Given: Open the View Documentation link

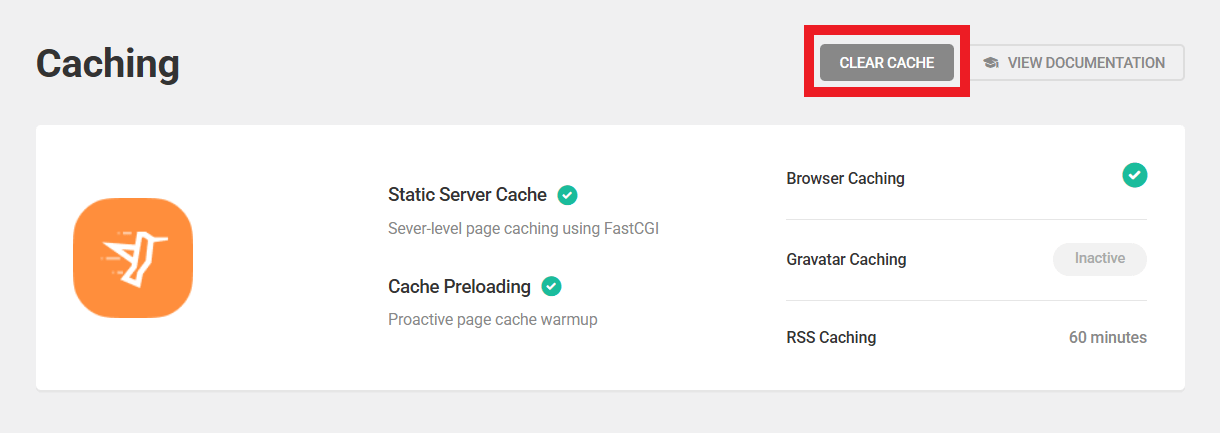Looking at the screenshot, I should (1085, 62).
